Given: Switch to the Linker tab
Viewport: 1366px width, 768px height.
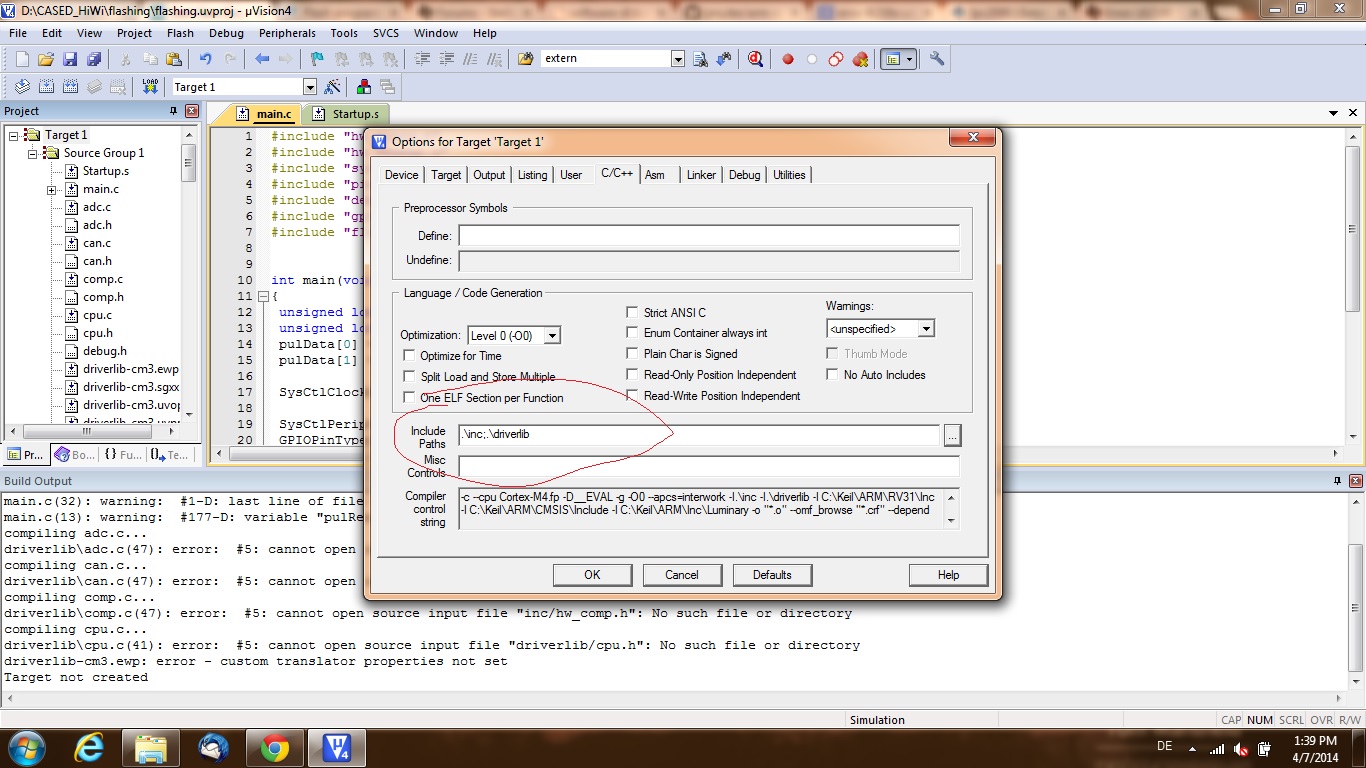Looking at the screenshot, I should 700,175.
